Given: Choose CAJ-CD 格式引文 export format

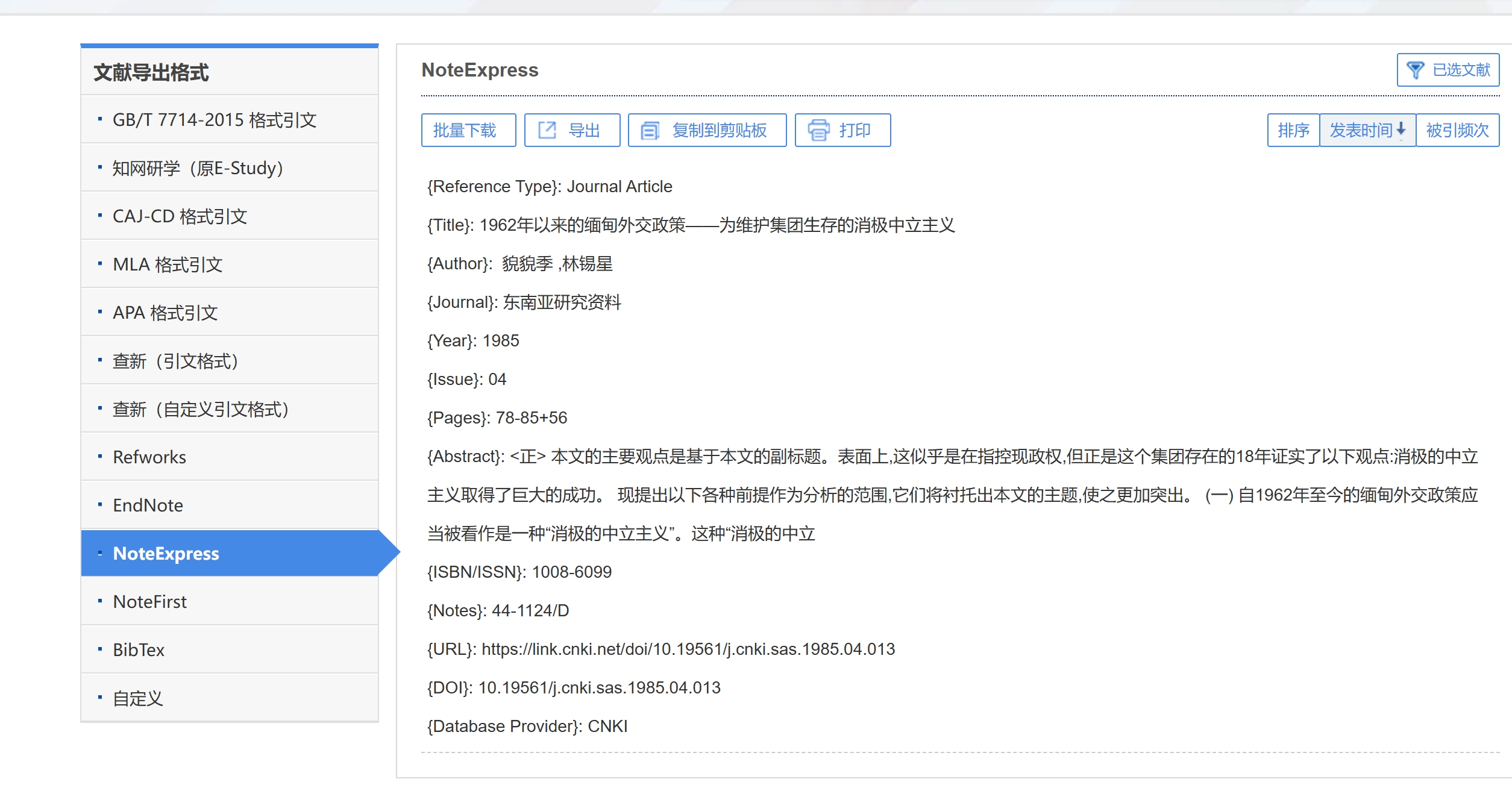Looking at the screenshot, I should pyautogui.click(x=230, y=216).
